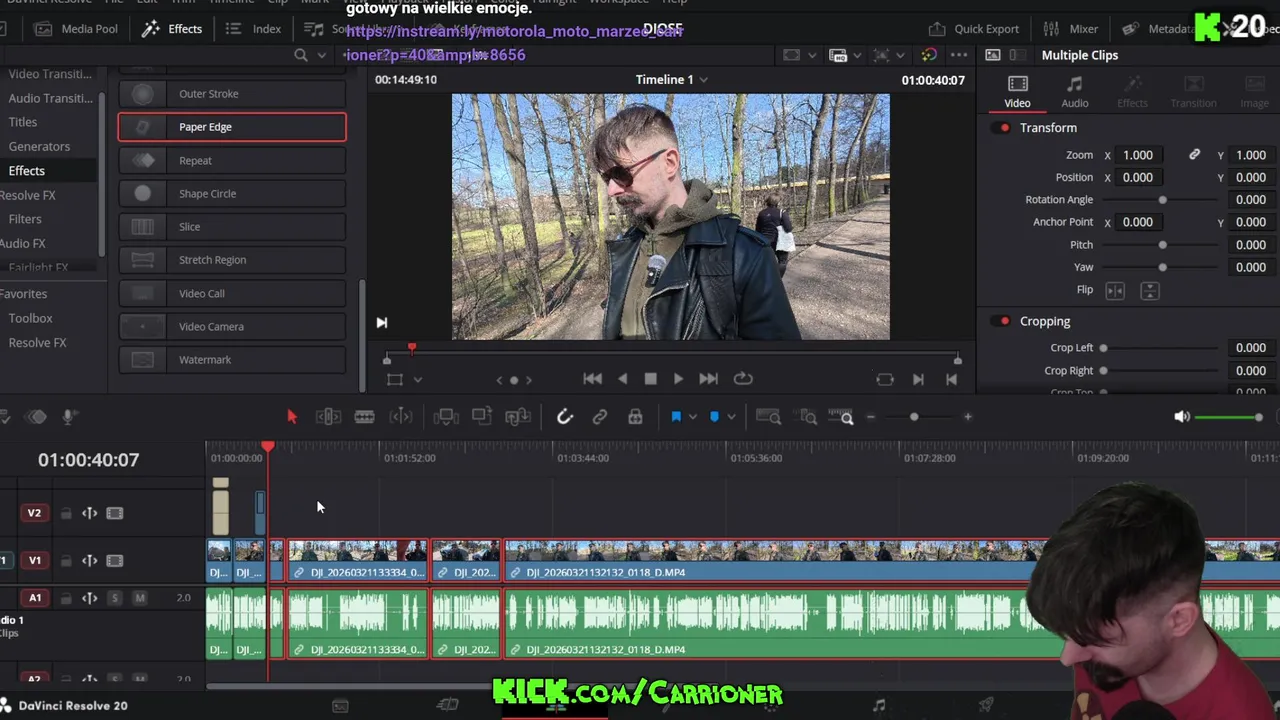Edit the Zoom X value field
The width and height of the screenshot is (1280, 720).
tap(1138, 155)
